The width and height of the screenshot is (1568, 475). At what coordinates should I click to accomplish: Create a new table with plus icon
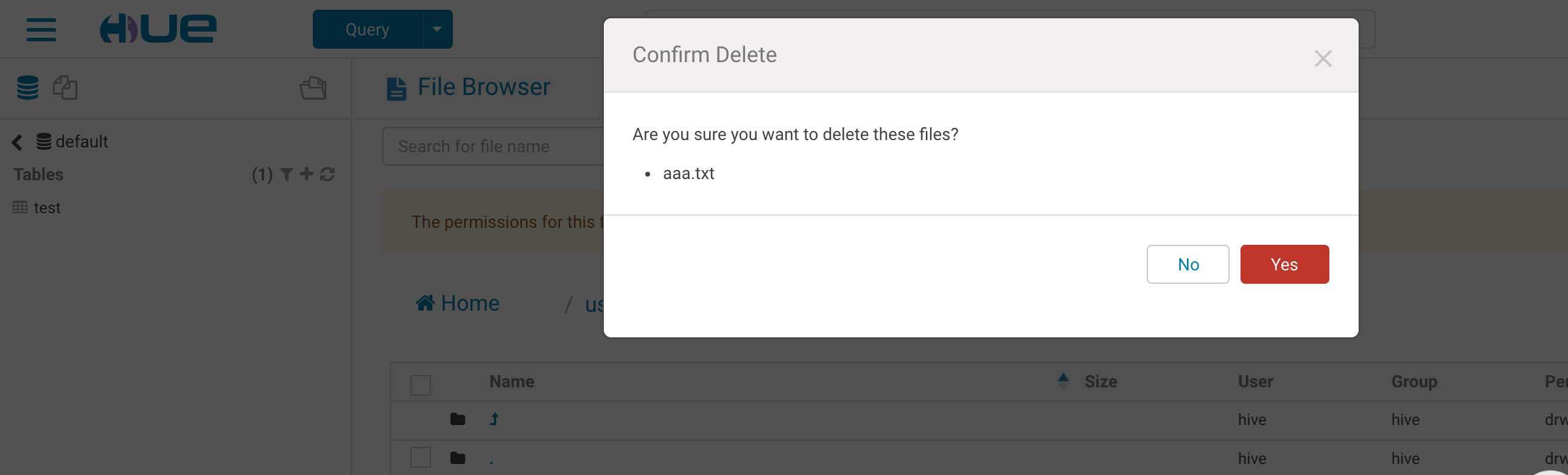point(307,174)
